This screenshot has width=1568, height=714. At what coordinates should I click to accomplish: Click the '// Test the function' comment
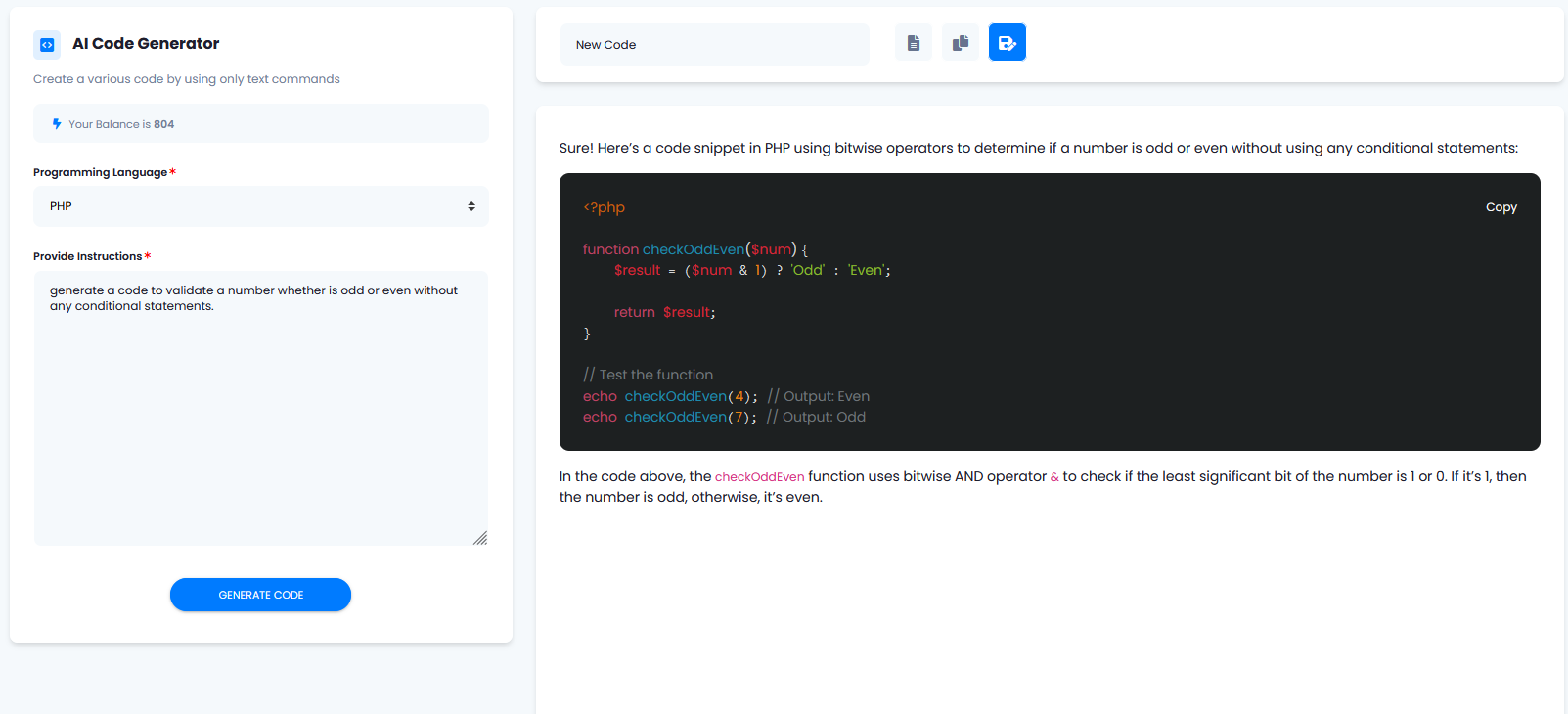click(x=648, y=375)
